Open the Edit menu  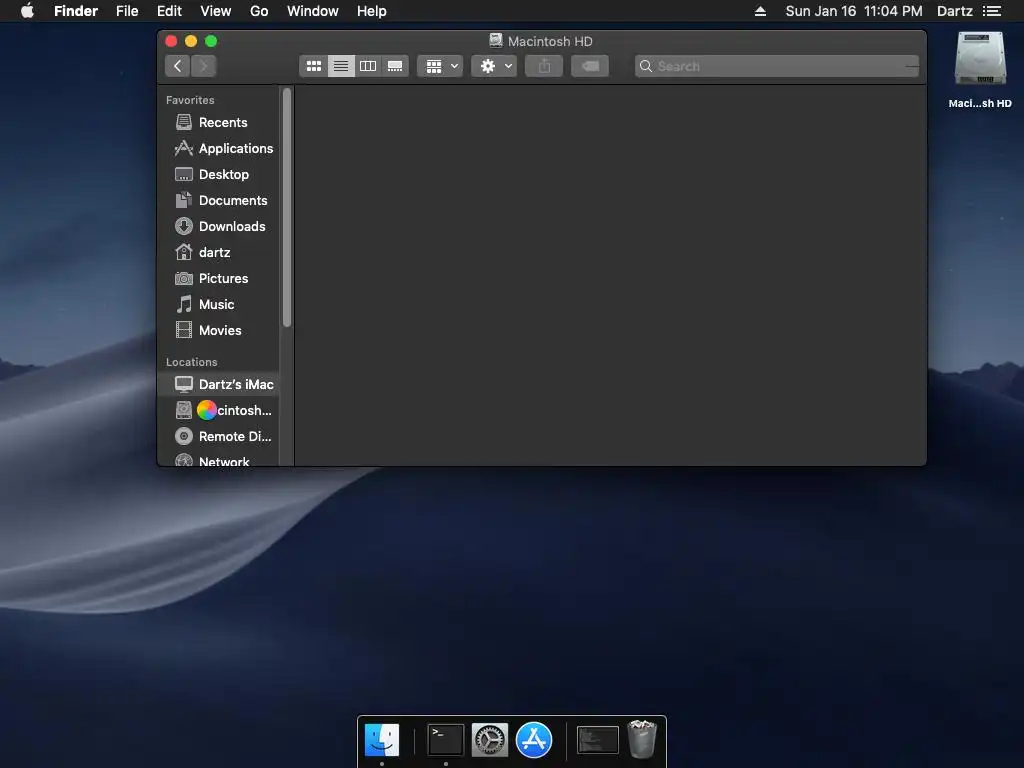pos(169,11)
